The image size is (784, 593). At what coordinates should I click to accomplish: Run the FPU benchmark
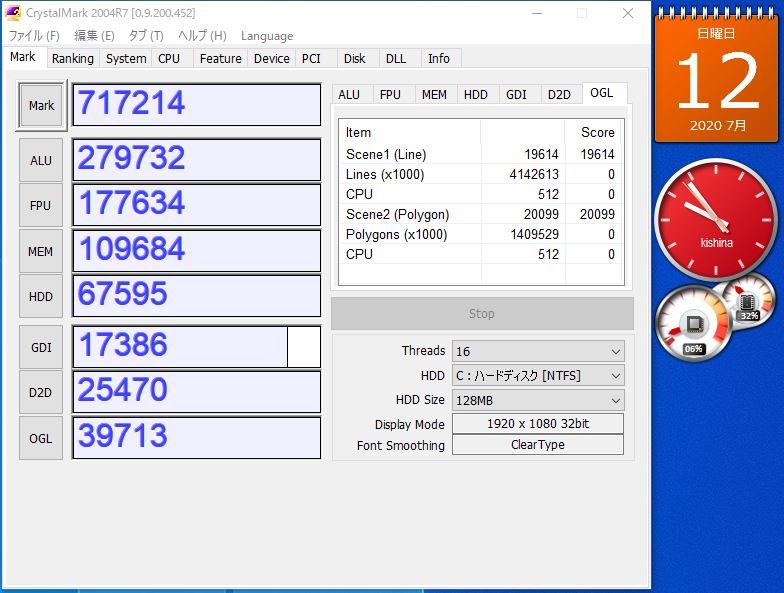click(41, 206)
